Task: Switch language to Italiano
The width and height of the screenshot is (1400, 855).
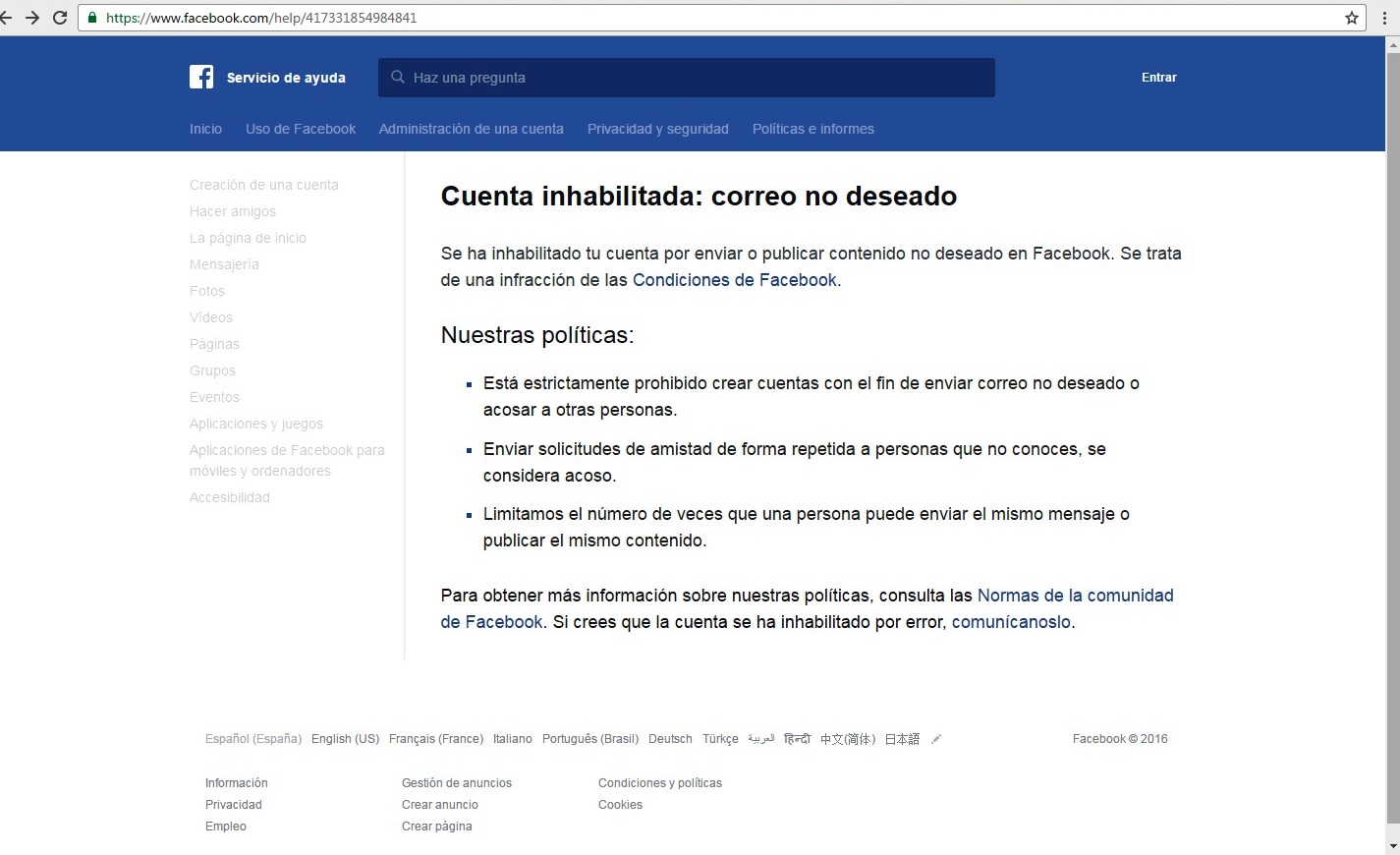Action: pos(513,739)
